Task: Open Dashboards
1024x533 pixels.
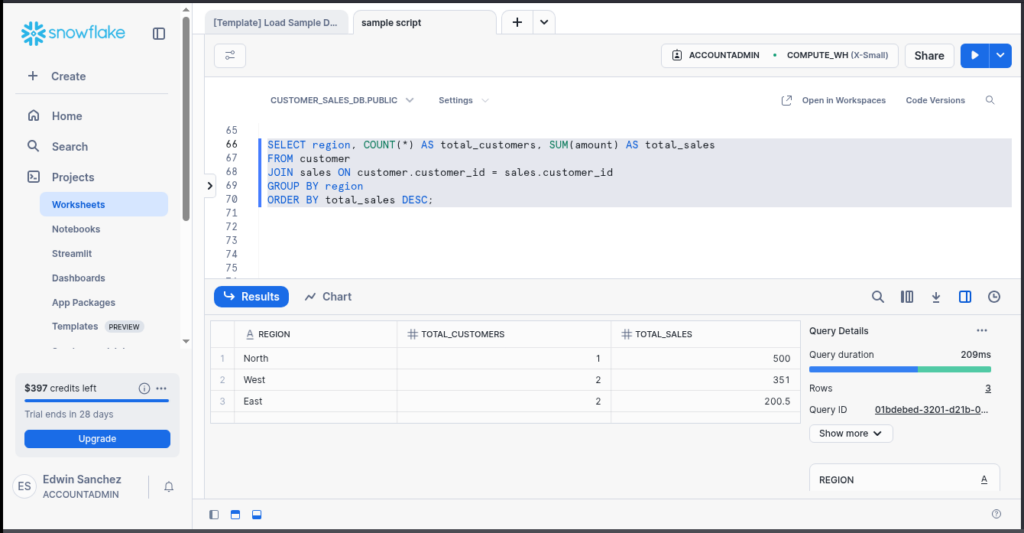Action: (78, 278)
